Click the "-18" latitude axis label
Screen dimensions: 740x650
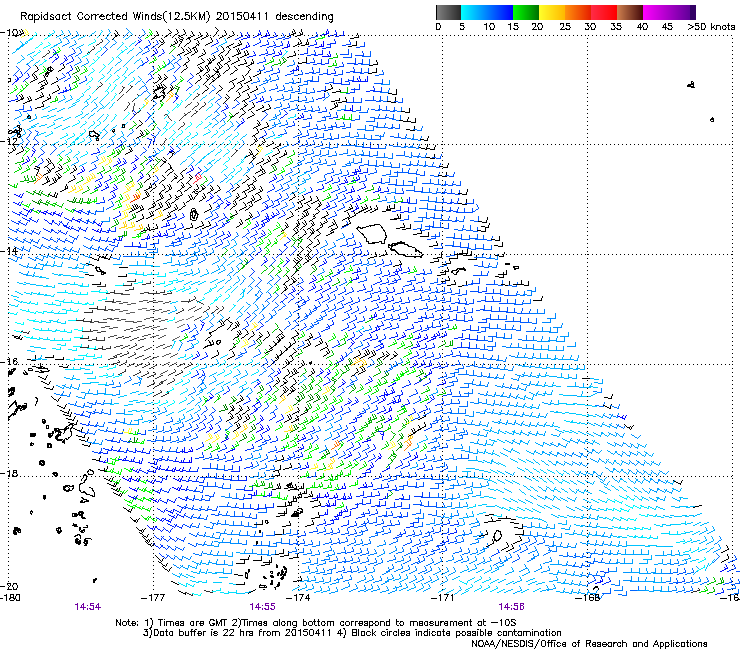point(9,473)
